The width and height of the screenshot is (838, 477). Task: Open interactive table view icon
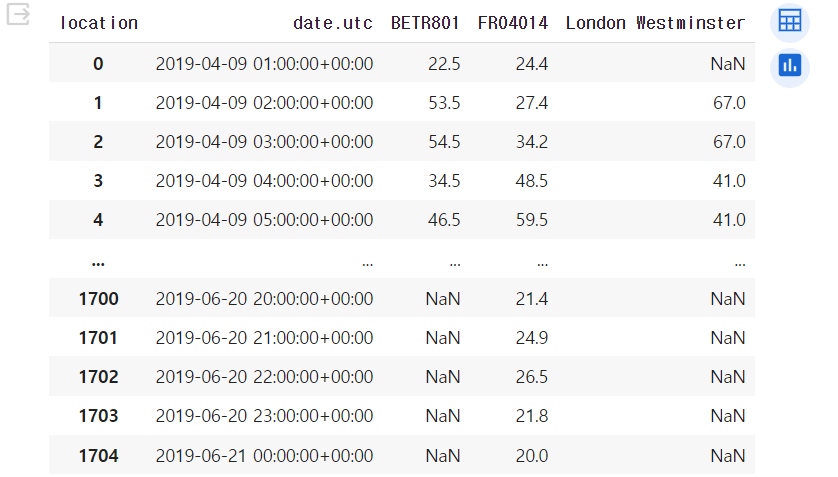coord(789,22)
